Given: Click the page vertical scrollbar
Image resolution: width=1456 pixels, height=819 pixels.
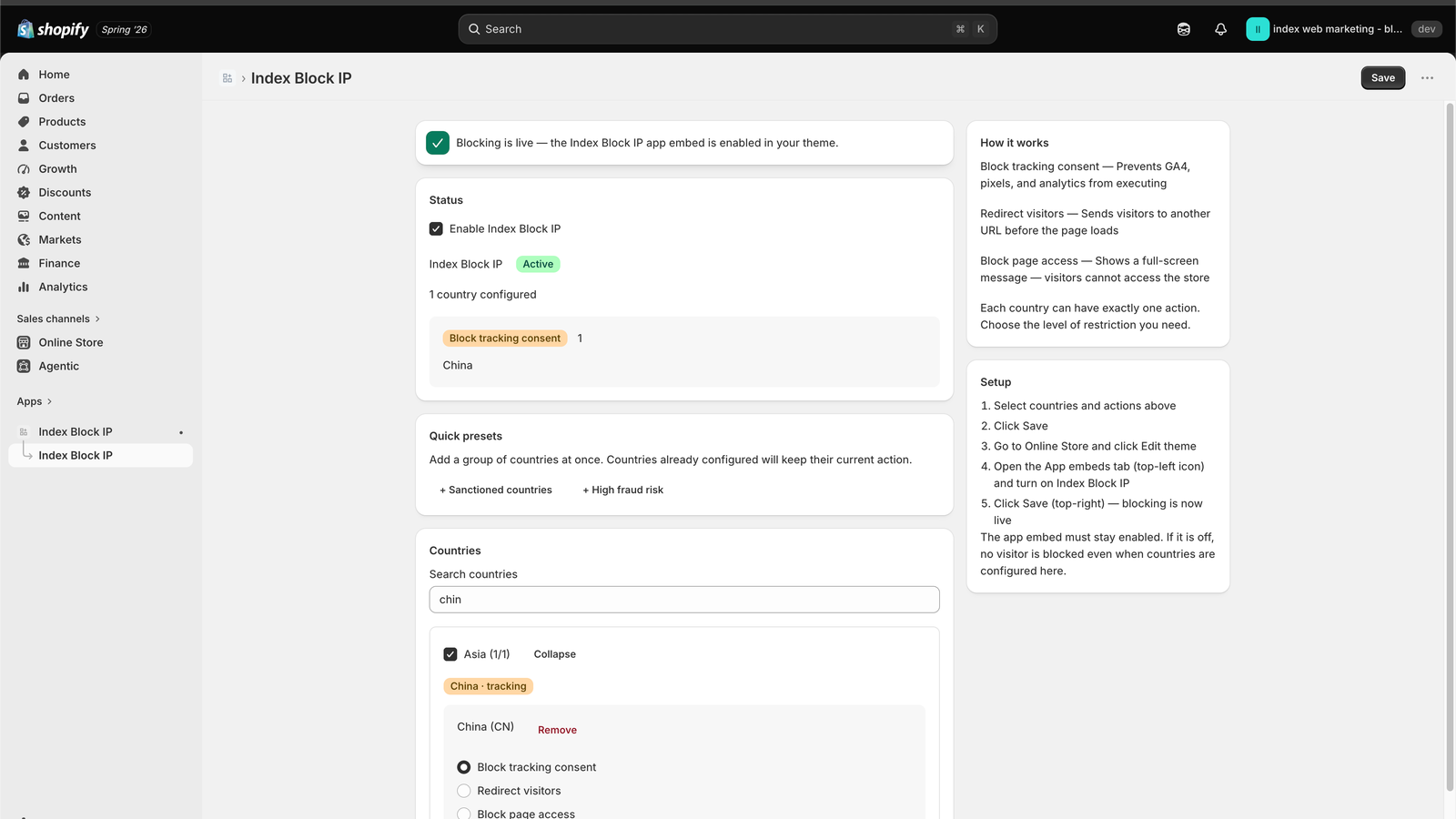Looking at the screenshot, I should [1450, 446].
